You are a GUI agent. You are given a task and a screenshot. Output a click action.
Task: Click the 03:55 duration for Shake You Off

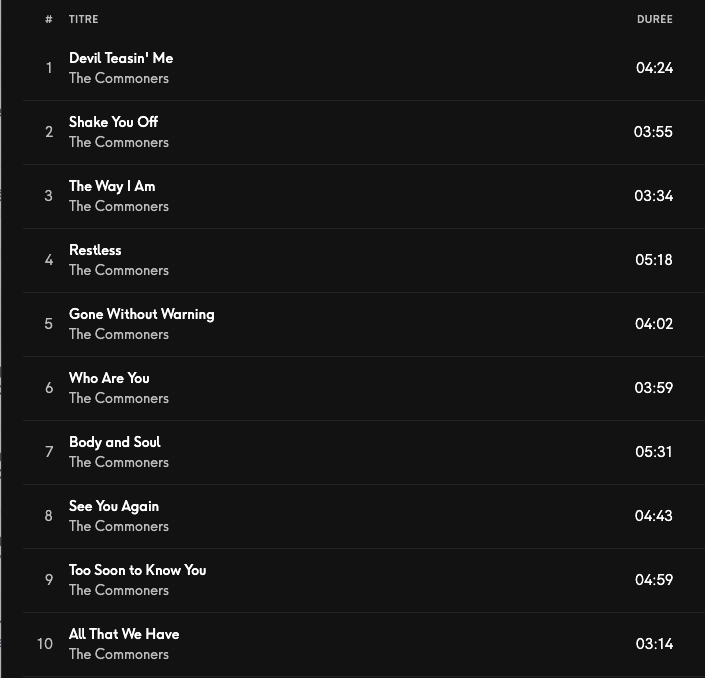[653, 132]
